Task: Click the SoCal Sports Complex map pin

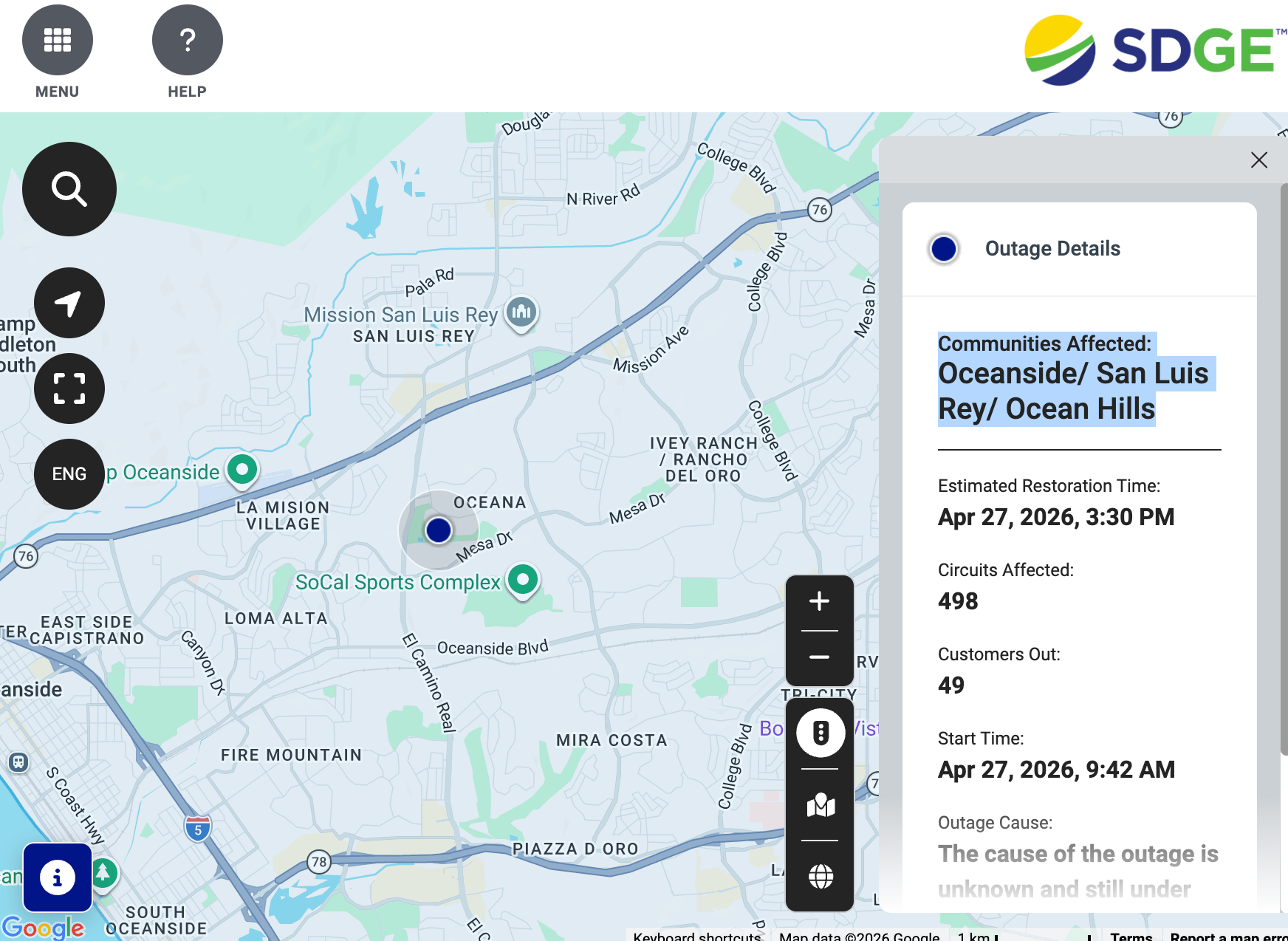Action: pyautogui.click(x=523, y=580)
